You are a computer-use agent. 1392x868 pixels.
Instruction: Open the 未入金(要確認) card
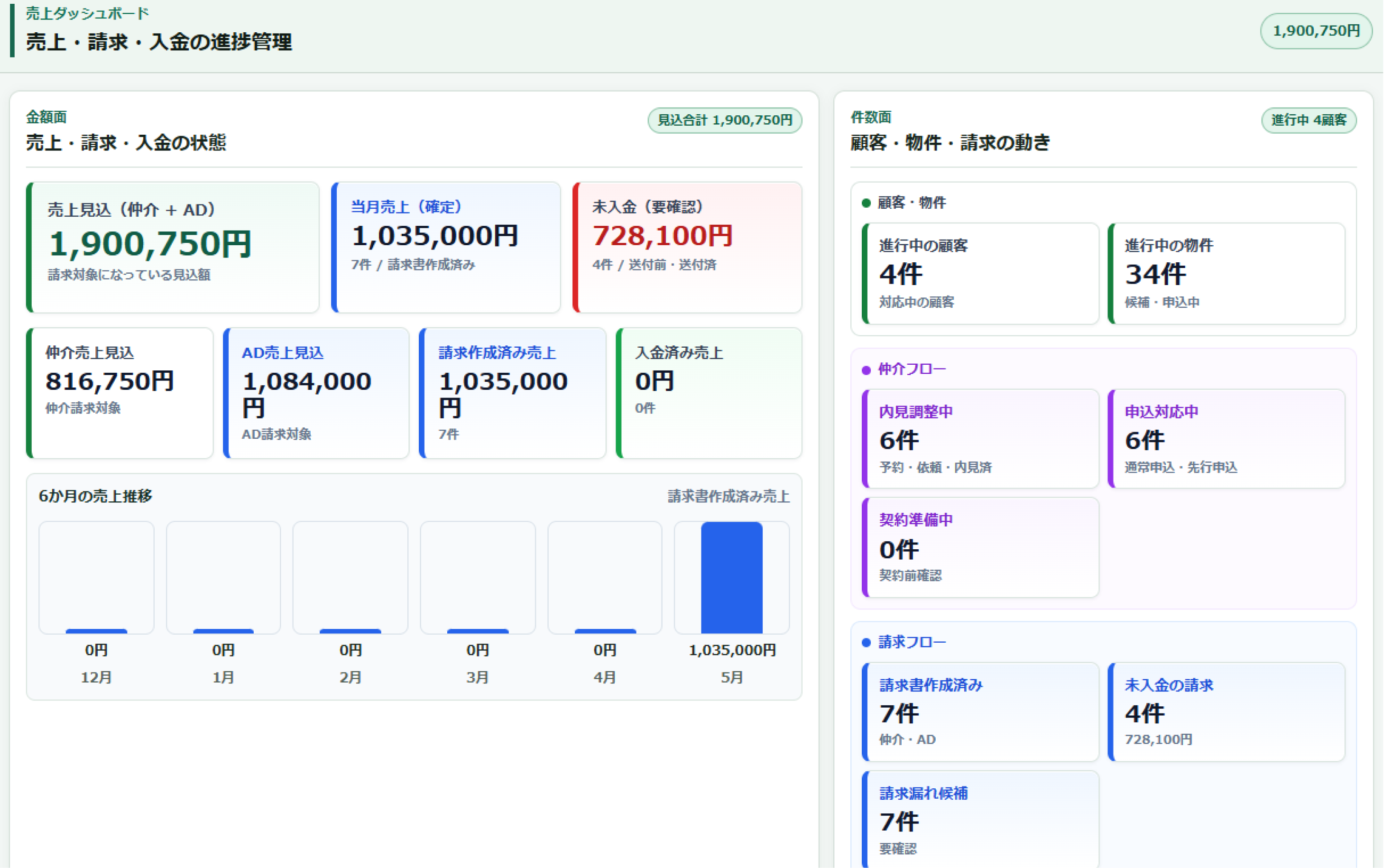(691, 249)
